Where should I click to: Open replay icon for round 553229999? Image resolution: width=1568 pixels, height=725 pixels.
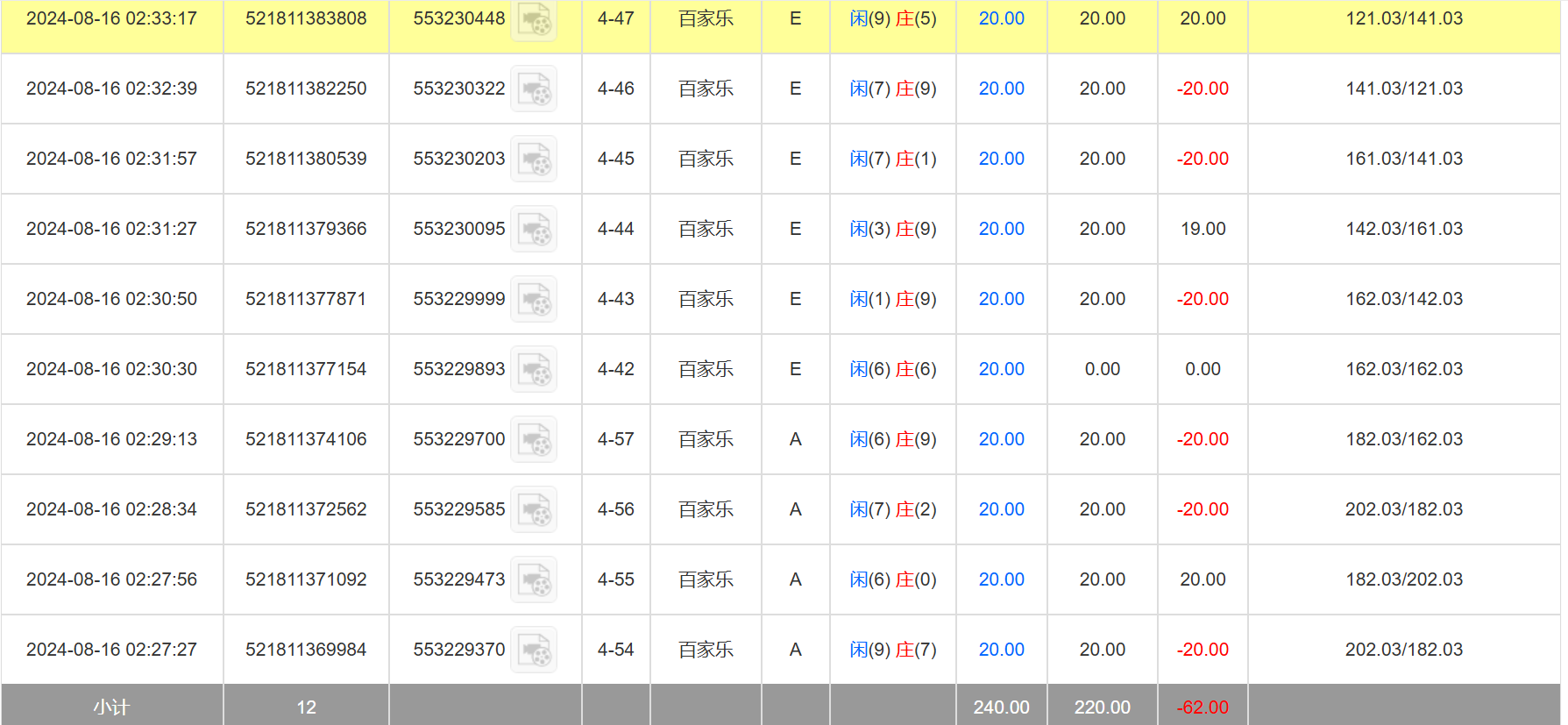tap(534, 299)
